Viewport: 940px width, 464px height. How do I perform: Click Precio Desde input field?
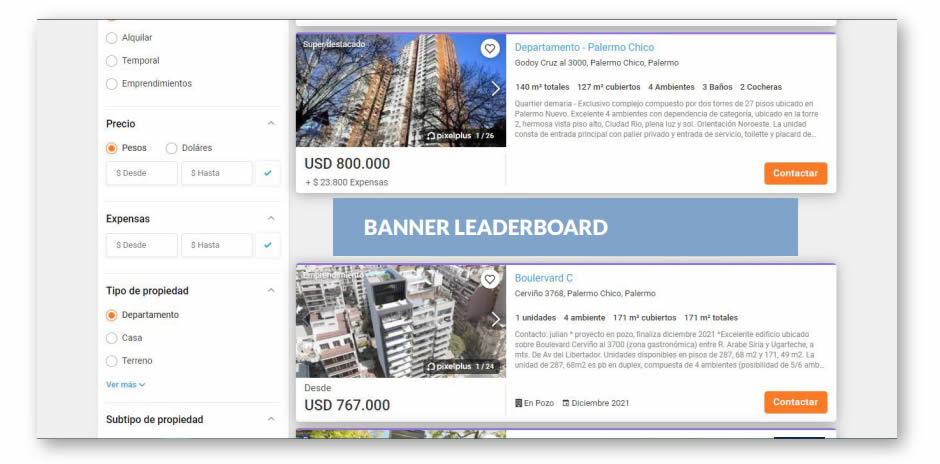tap(142, 173)
